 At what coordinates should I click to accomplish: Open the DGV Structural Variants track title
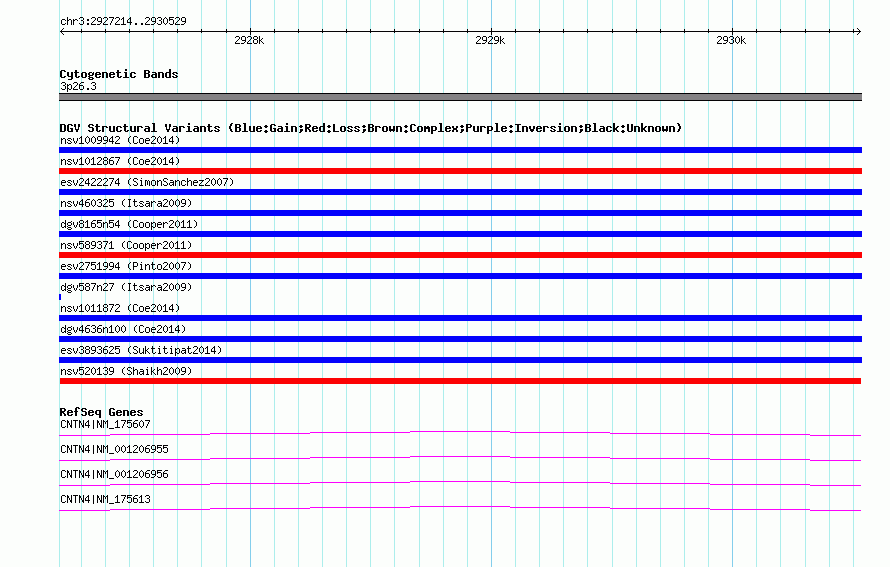[370, 128]
